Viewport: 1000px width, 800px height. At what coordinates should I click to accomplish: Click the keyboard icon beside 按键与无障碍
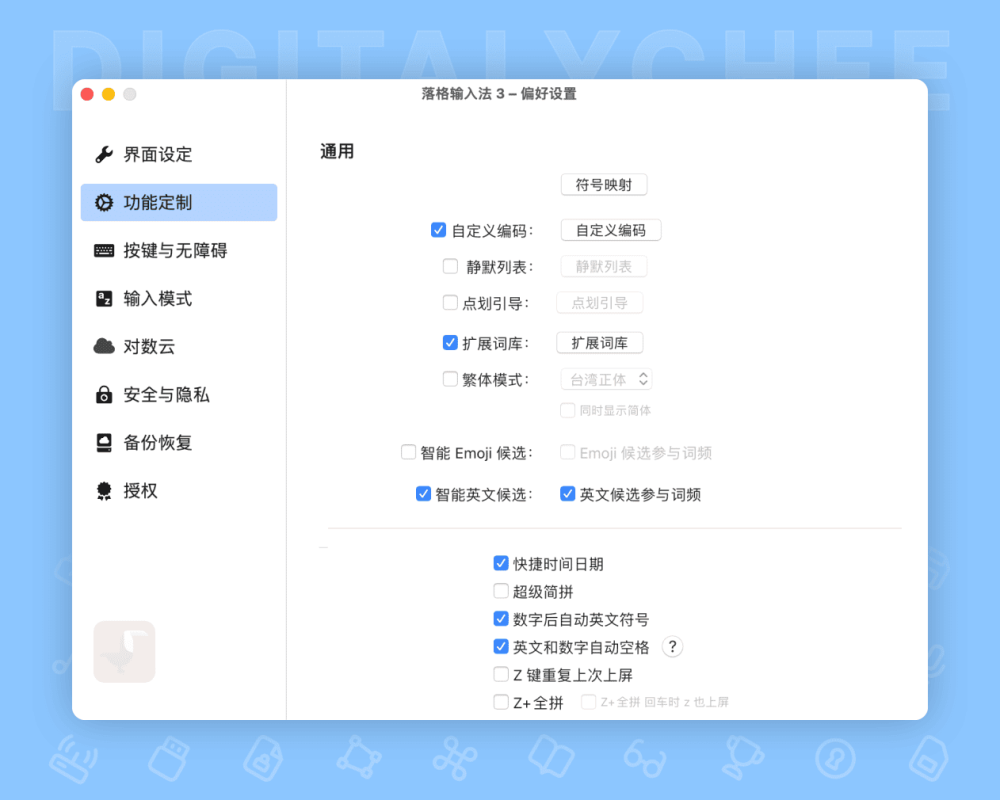click(x=104, y=250)
